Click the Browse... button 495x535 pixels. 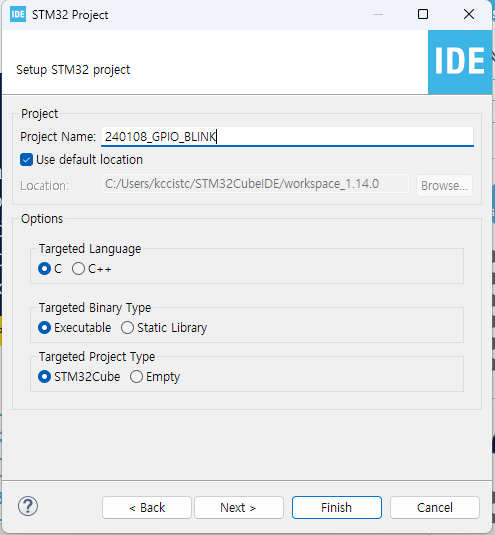[x=444, y=186]
